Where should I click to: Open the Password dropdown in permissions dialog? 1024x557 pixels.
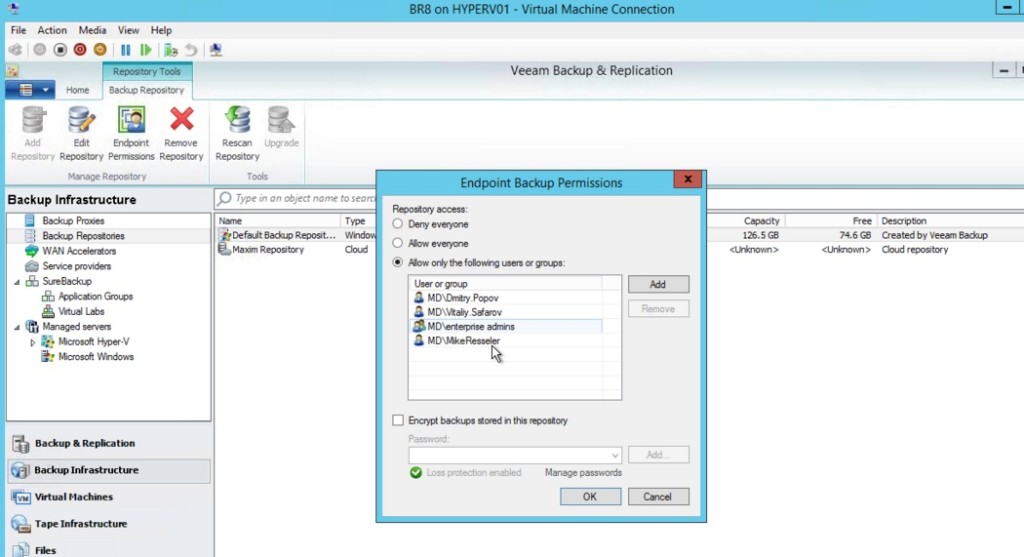[615, 455]
